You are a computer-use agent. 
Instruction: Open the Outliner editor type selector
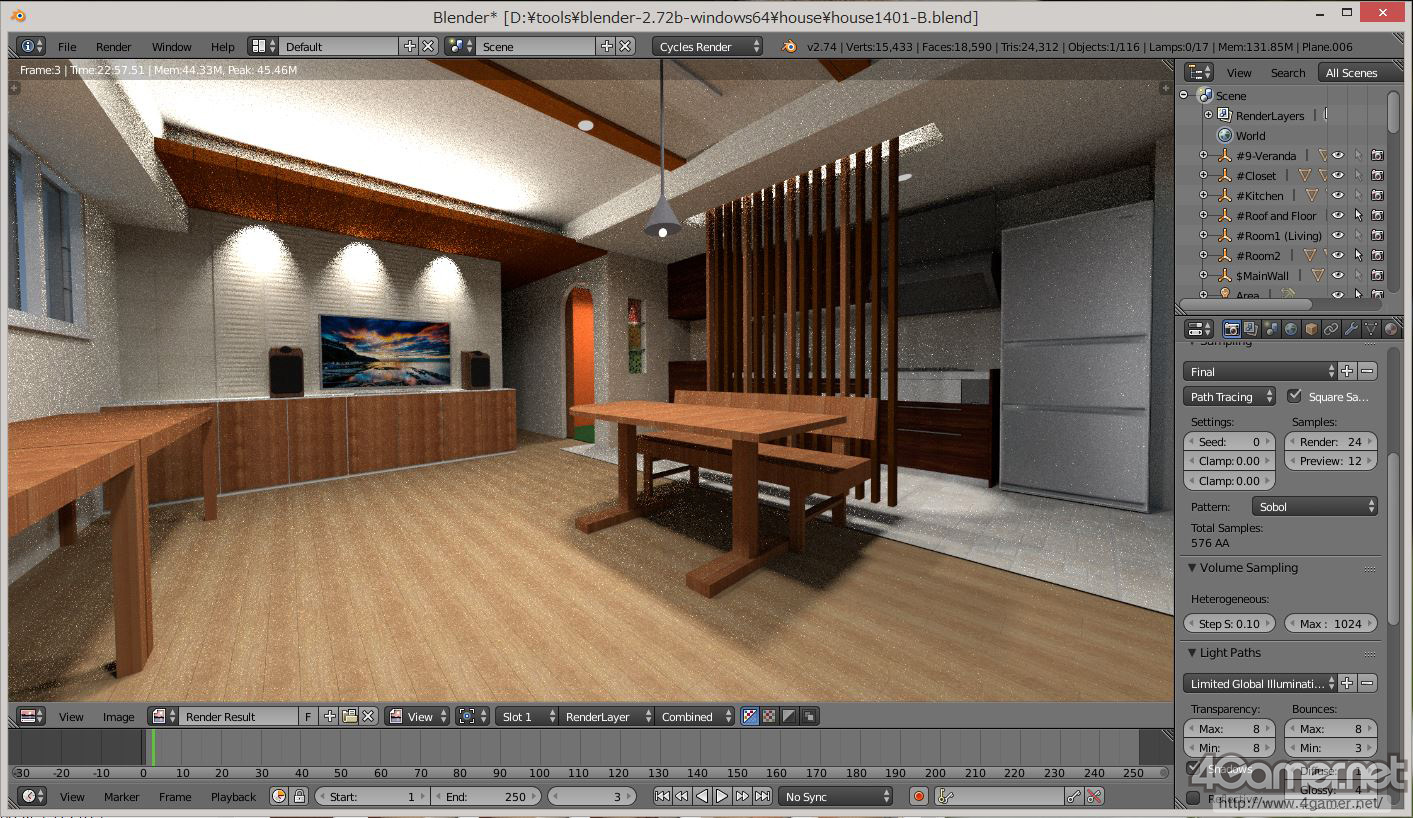click(1198, 72)
